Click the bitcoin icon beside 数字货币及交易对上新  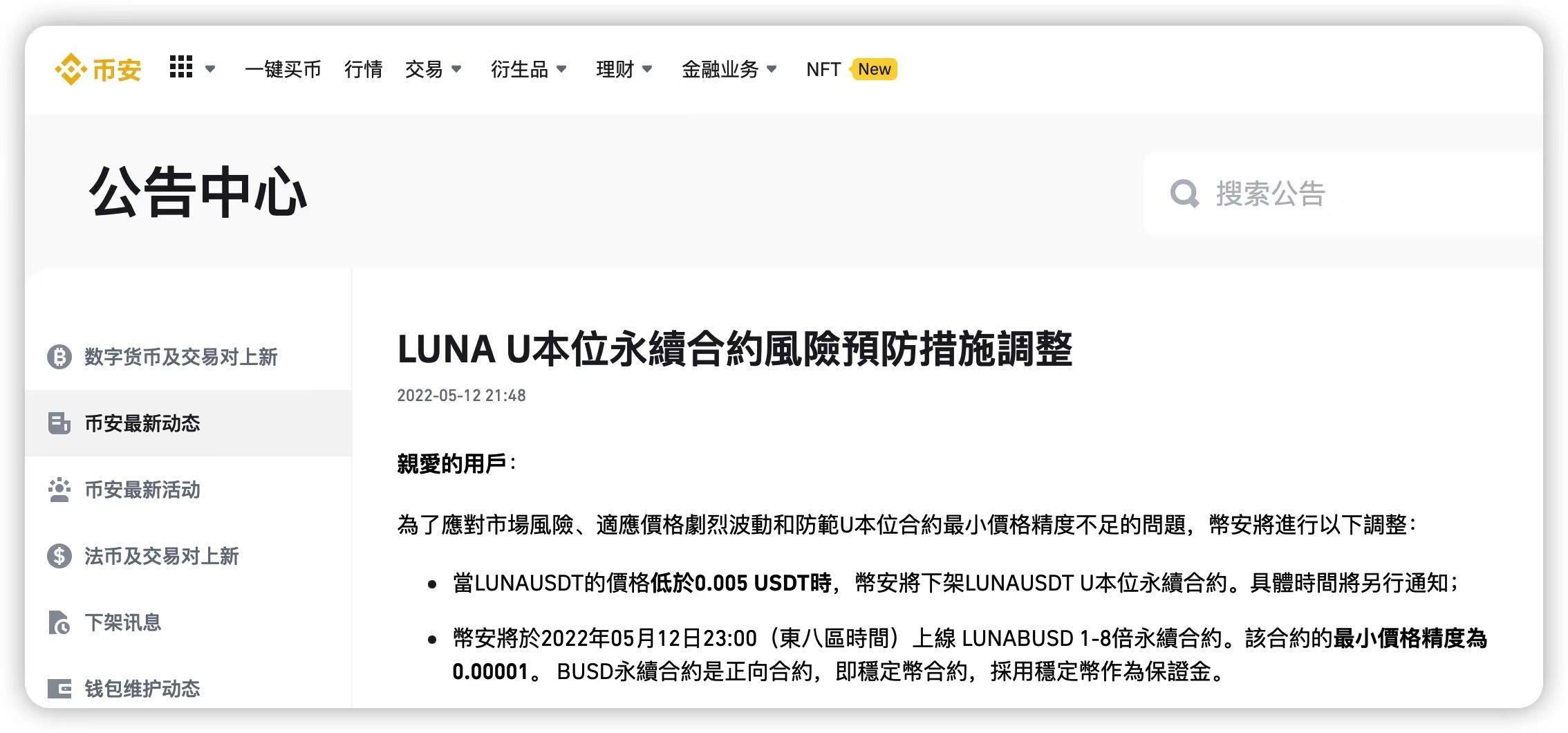[x=59, y=357]
